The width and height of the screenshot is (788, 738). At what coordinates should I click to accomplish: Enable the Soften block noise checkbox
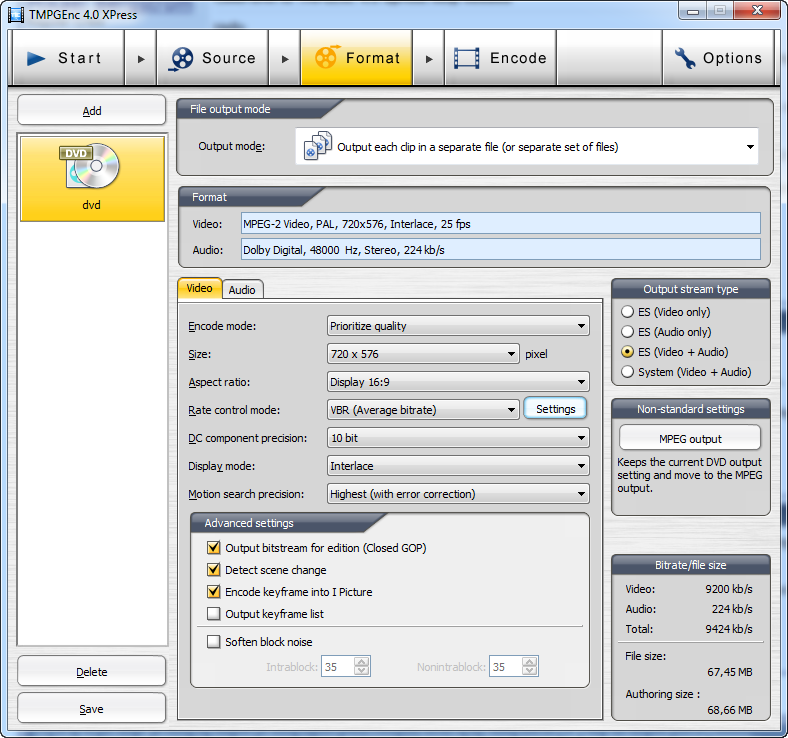click(x=213, y=642)
